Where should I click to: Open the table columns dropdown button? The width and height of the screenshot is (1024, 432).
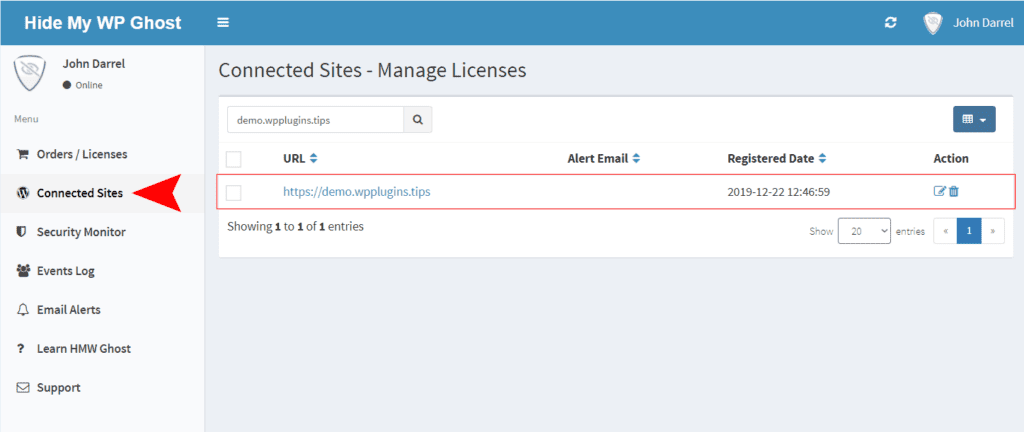(x=974, y=119)
